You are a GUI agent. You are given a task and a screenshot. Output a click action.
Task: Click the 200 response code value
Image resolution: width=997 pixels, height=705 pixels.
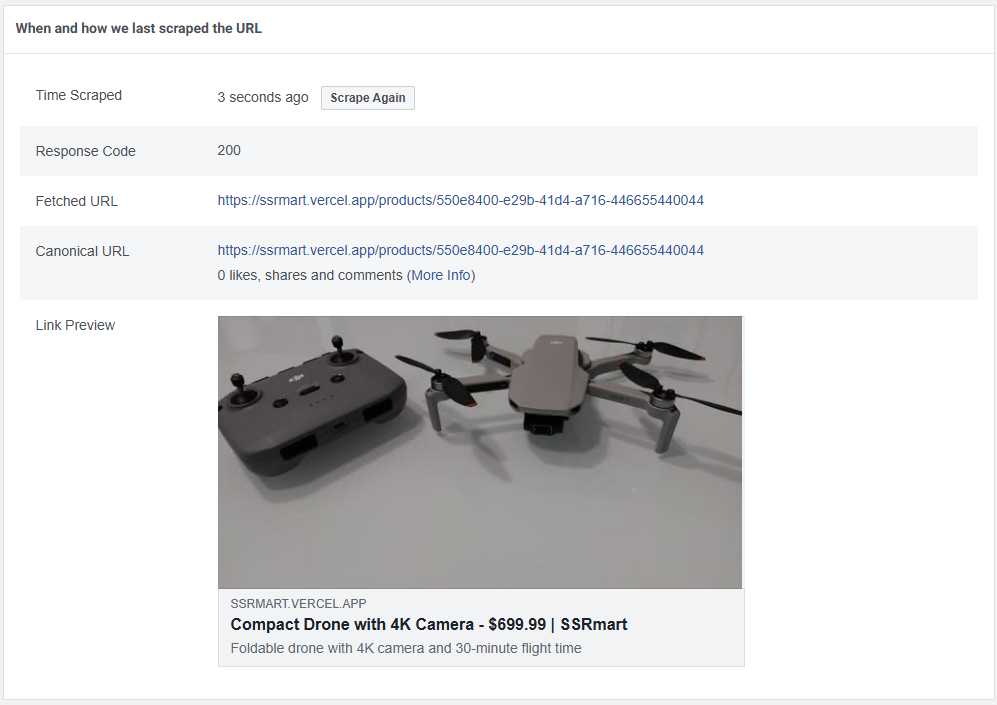229,151
